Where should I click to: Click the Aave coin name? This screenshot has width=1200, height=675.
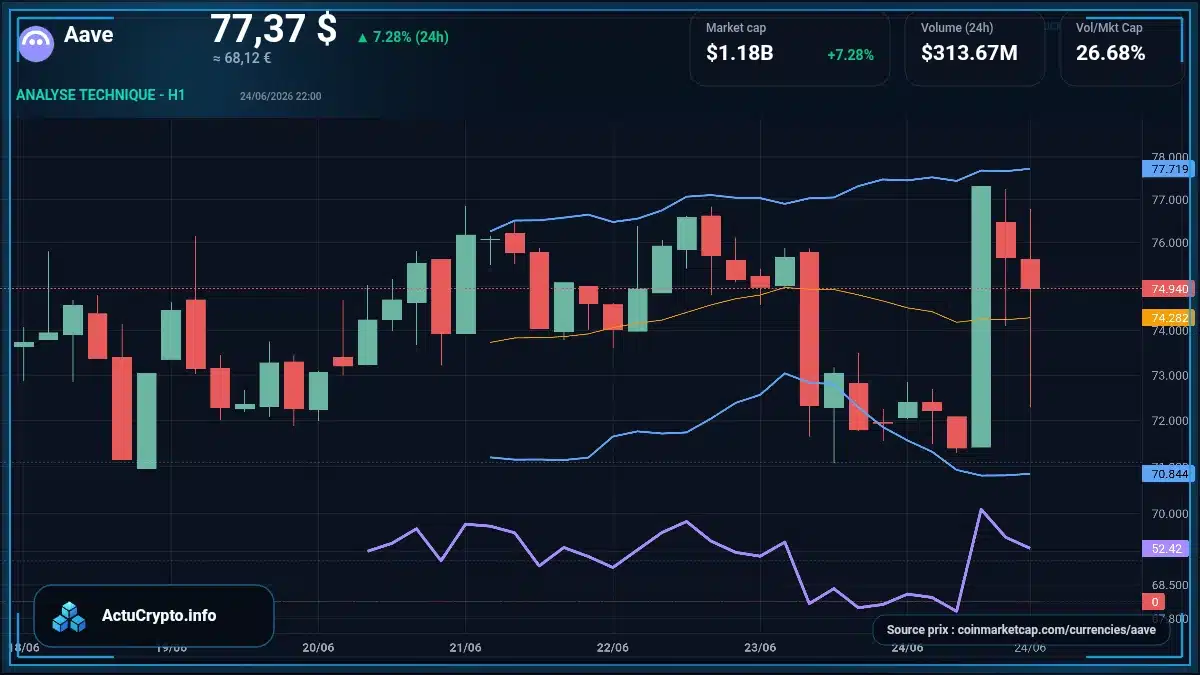pyautogui.click(x=89, y=34)
